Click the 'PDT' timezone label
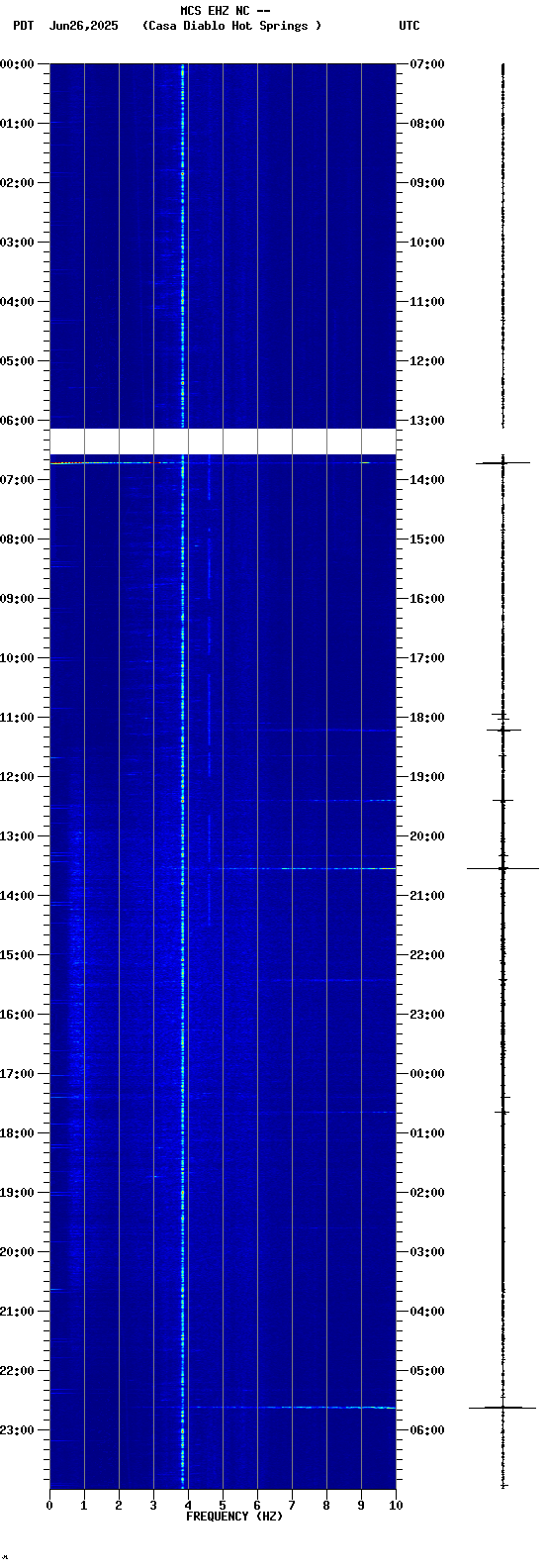The width and height of the screenshot is (546, 1568). (x=24, y=26)
